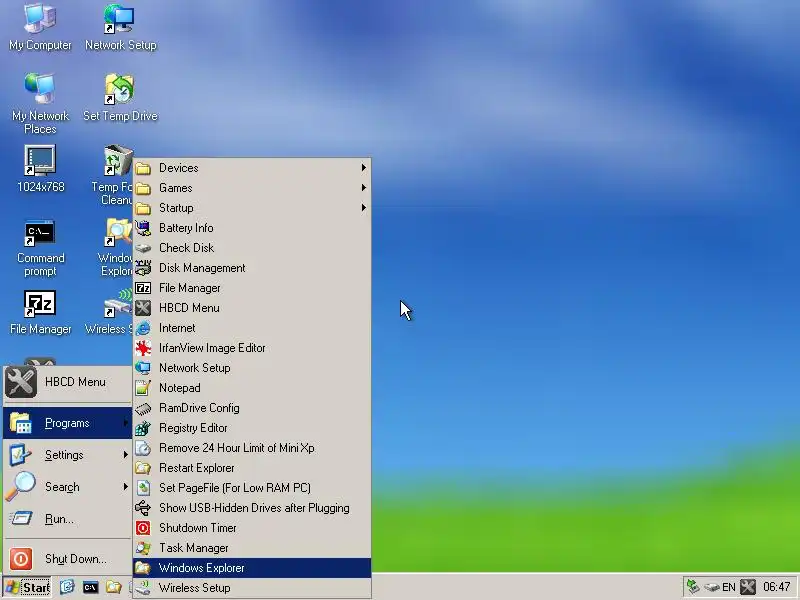Viewport: 800px width, 600px height.
Task: Open Set PageFile (For Low RAM PC)
Action: coord(252,488)
